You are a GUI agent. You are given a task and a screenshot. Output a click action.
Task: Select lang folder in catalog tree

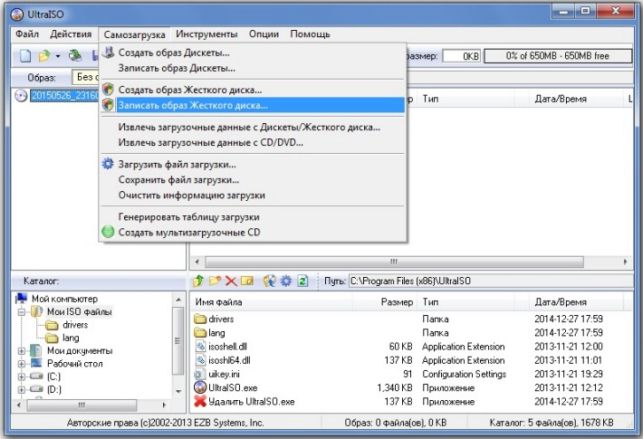point(71,338)
